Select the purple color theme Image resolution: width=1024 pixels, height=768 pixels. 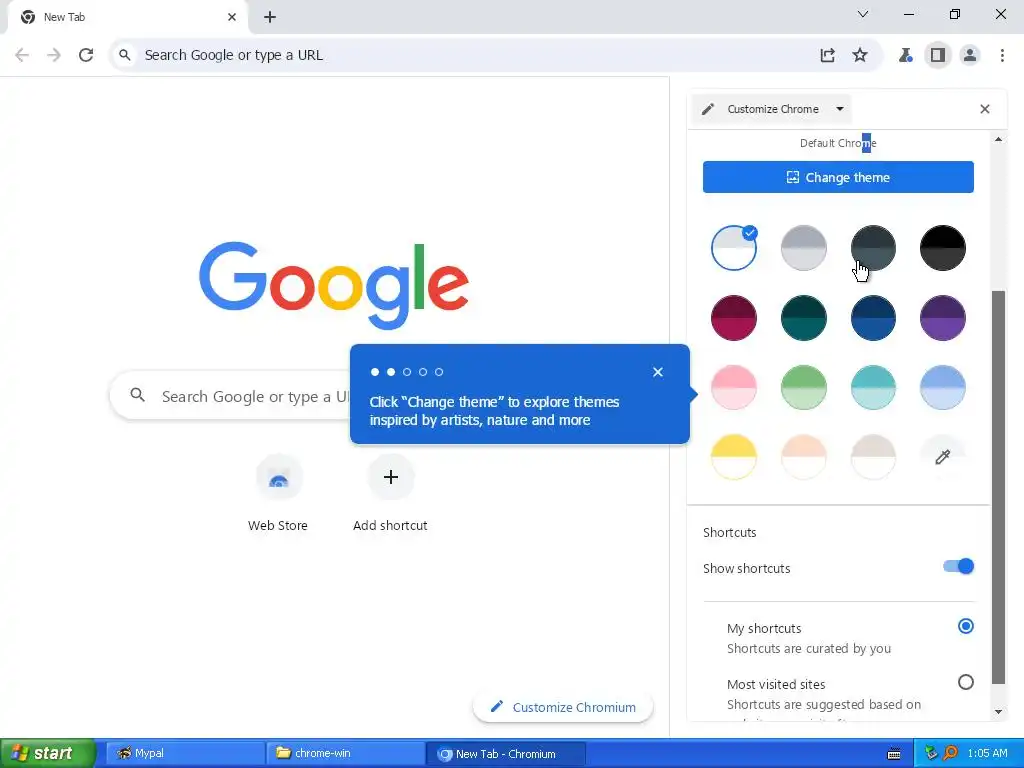pos(942,318)
